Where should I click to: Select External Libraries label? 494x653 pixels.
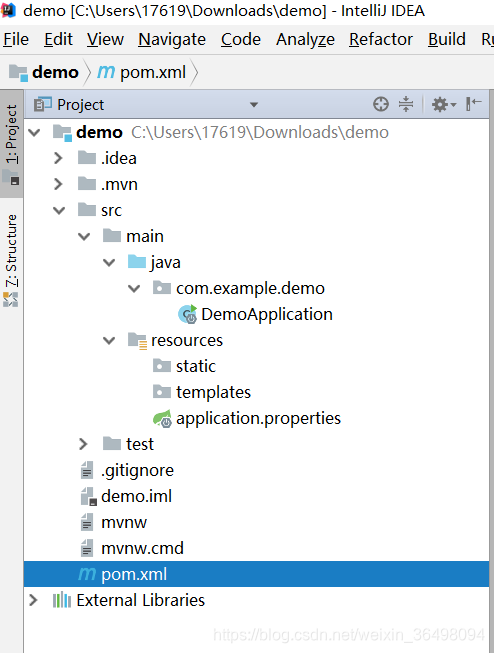(x=141, y=600)
